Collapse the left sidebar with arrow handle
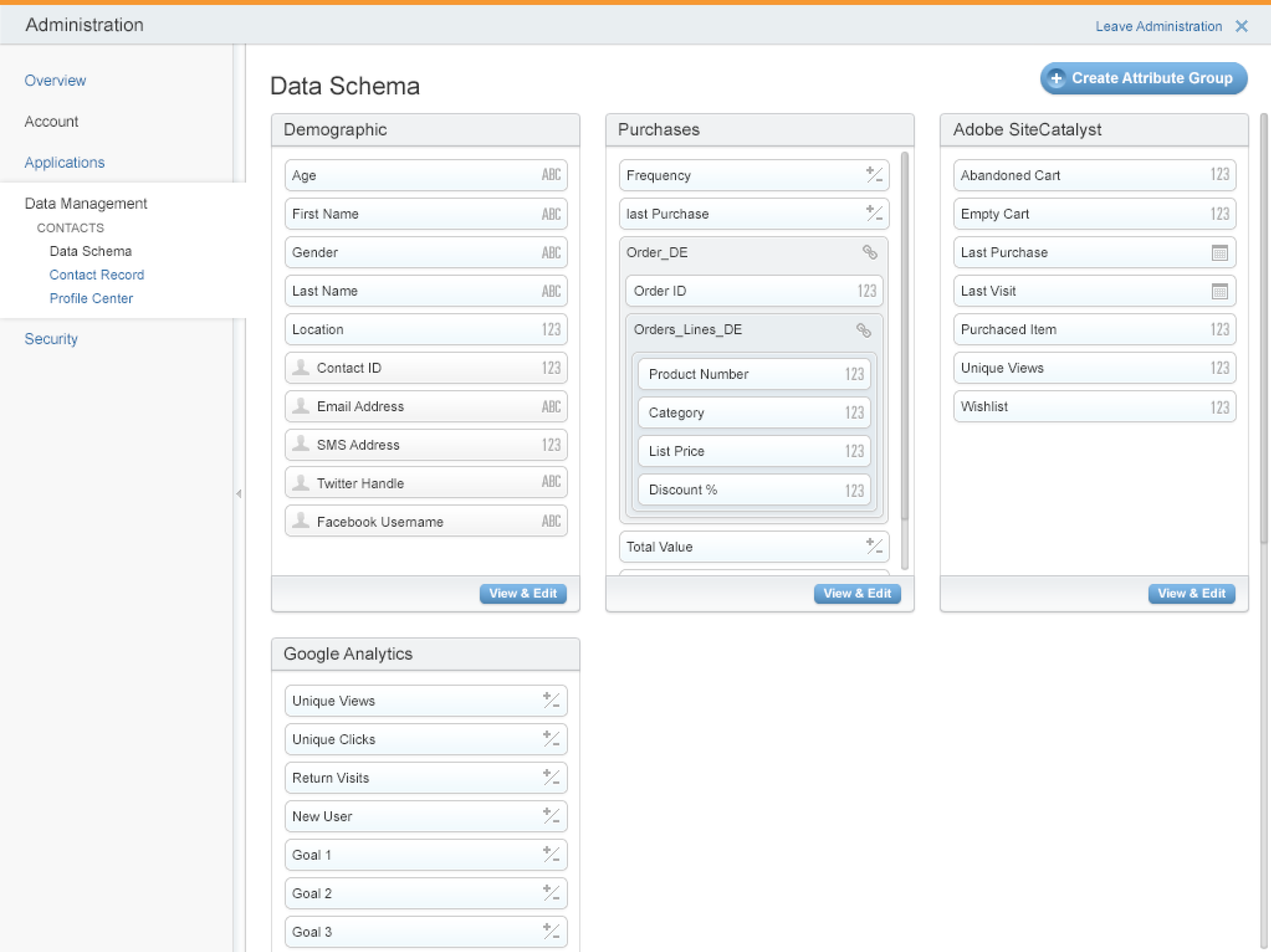The width and height of the screenshot is (1271, 952). [239, 493]
